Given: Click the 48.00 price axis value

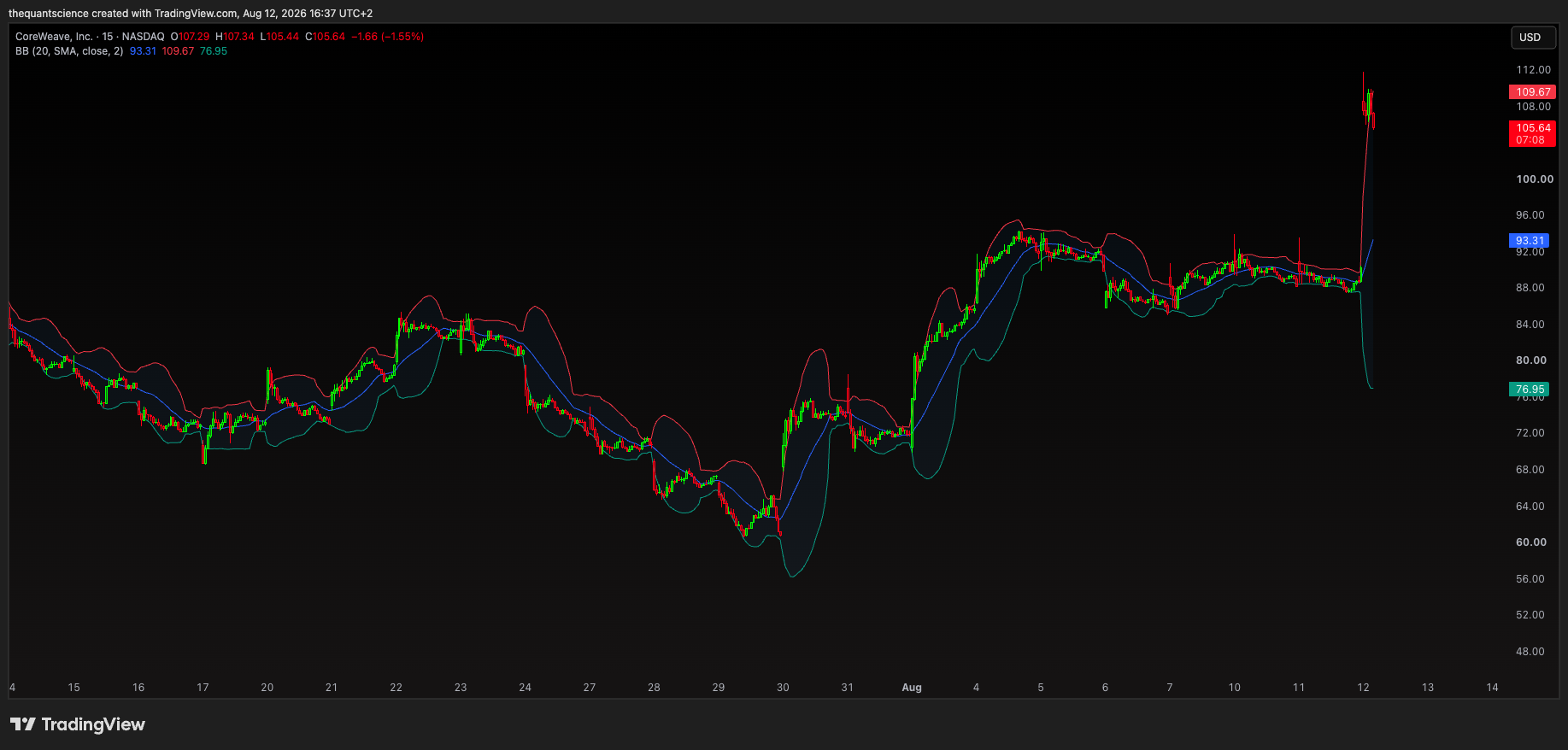Looking at the screenshot, I should 1530,652.
